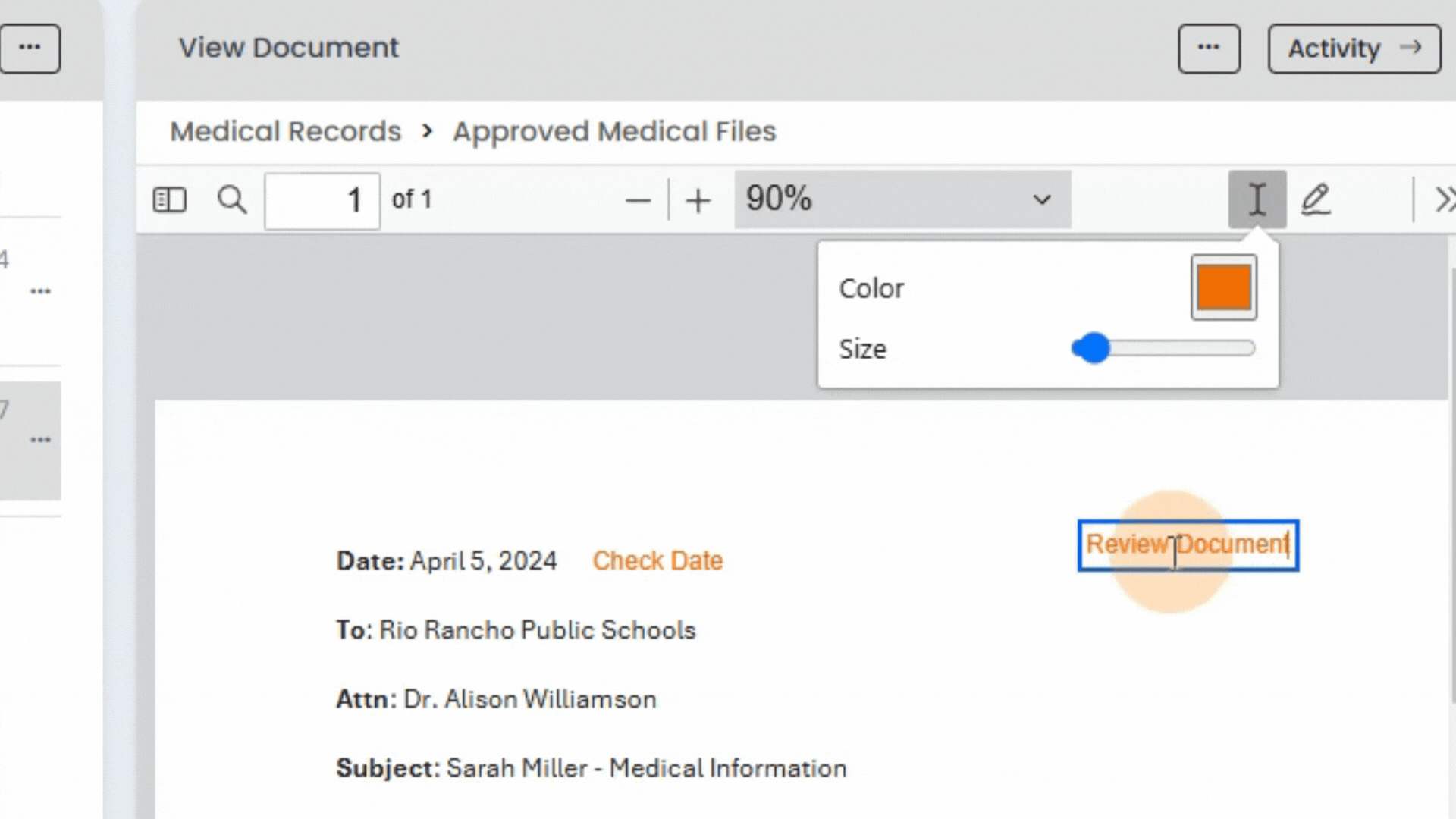The height and width of the screenshot is (819, 1456).
Task: Open the View Document options menu
Action: tap(1209, 48)
